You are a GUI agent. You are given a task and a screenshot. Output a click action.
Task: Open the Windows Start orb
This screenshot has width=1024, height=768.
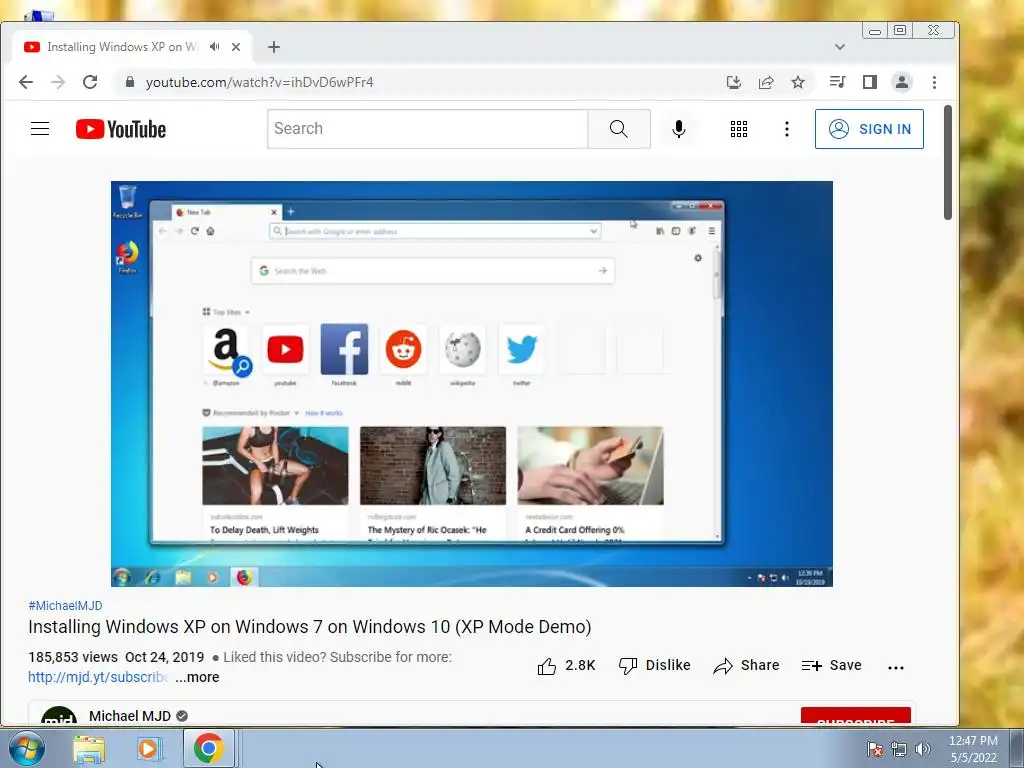26,748
